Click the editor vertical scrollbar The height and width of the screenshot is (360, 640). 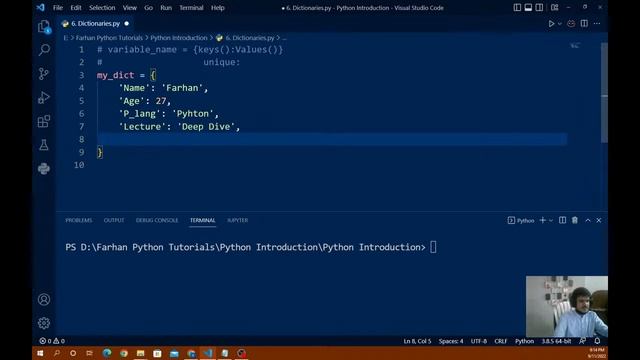coord(604,93)
